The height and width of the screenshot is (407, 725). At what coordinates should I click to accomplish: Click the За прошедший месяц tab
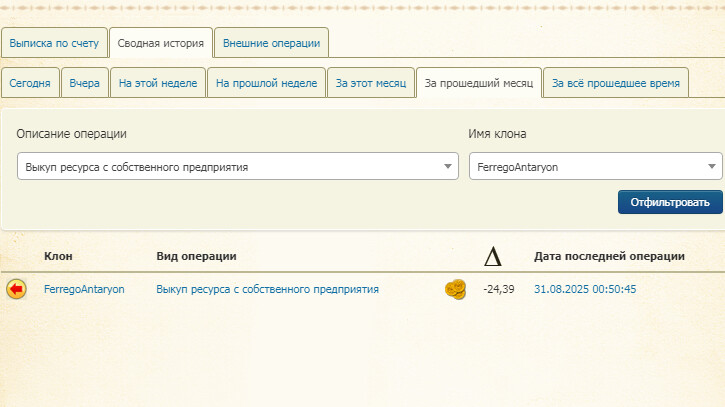(x=478, y=83)
